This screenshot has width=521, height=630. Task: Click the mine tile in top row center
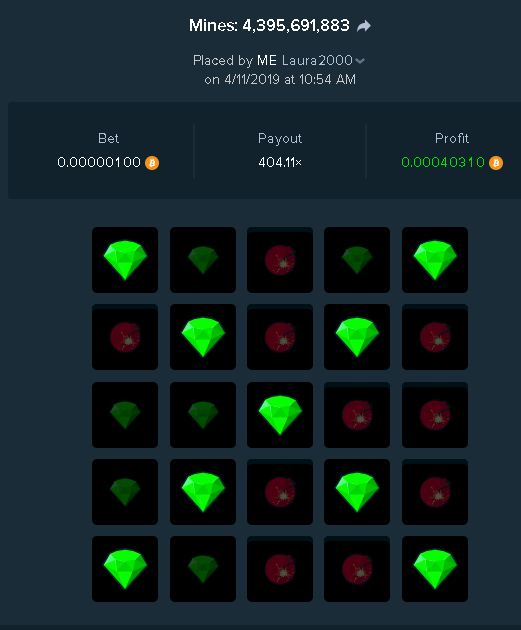coord(280,260)
